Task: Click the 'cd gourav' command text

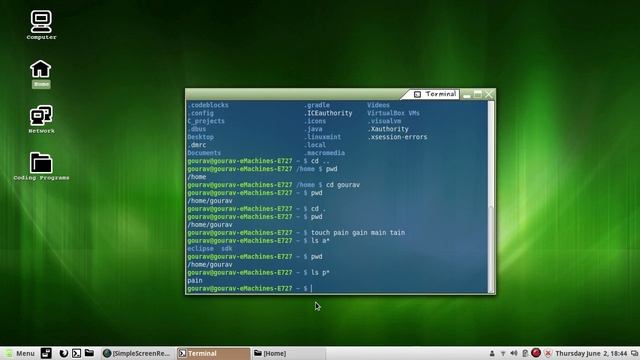Action: [343, 185]
